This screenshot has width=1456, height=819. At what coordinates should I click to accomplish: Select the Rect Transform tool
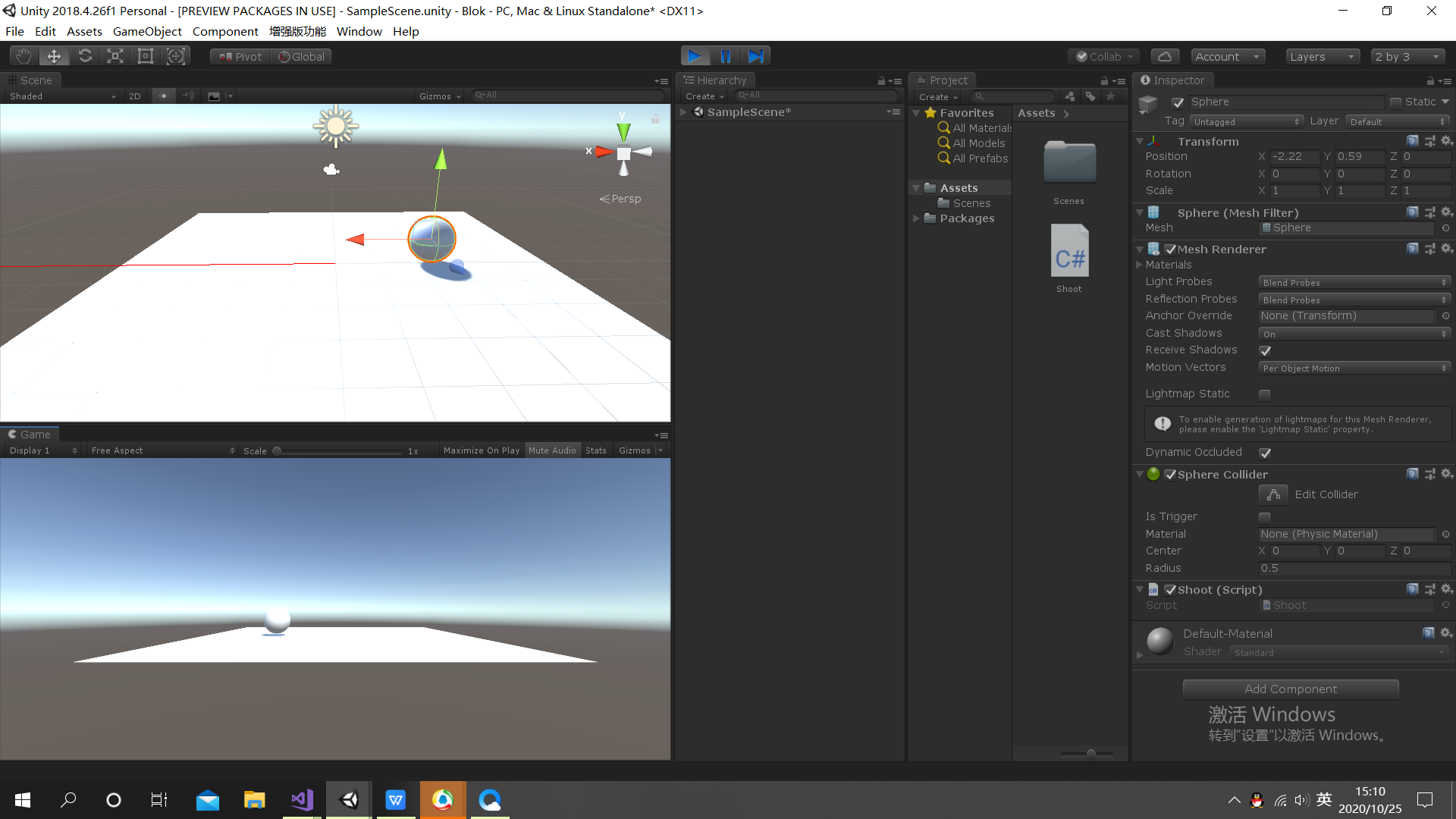tap(146, 56)
